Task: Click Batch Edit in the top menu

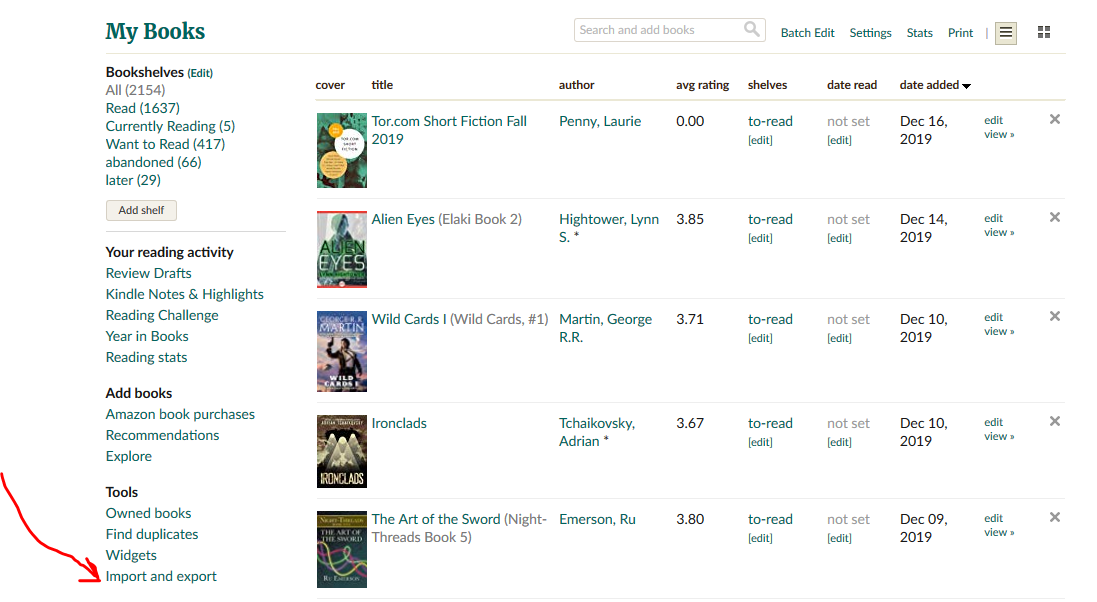Action: pyautogui.click(x=807, y=32)
